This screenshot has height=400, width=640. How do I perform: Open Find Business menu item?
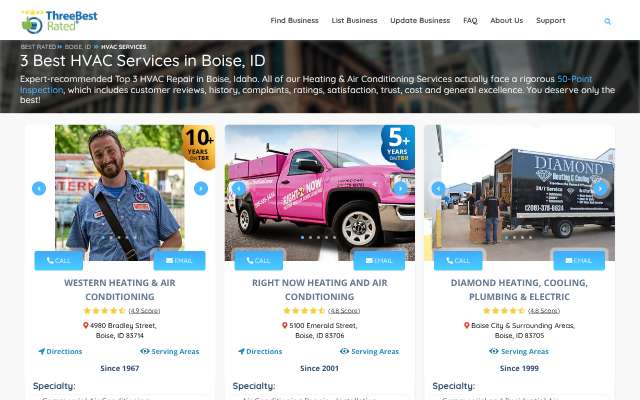[294, 20]
